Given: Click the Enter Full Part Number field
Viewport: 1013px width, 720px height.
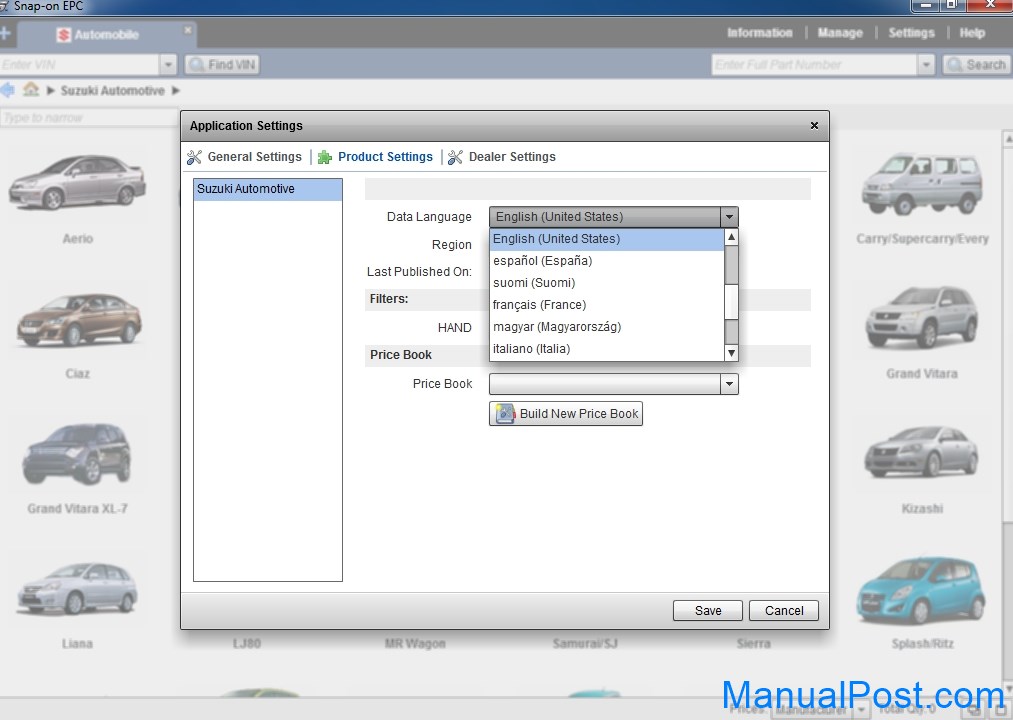Looking at the screenshot, I should pos(815,65).
